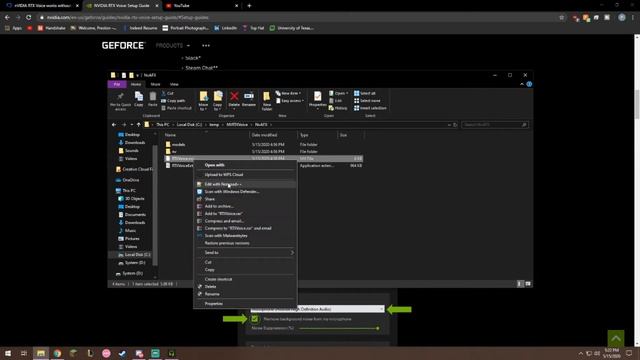Open Chrome from the taskbar

click(57, 353)
